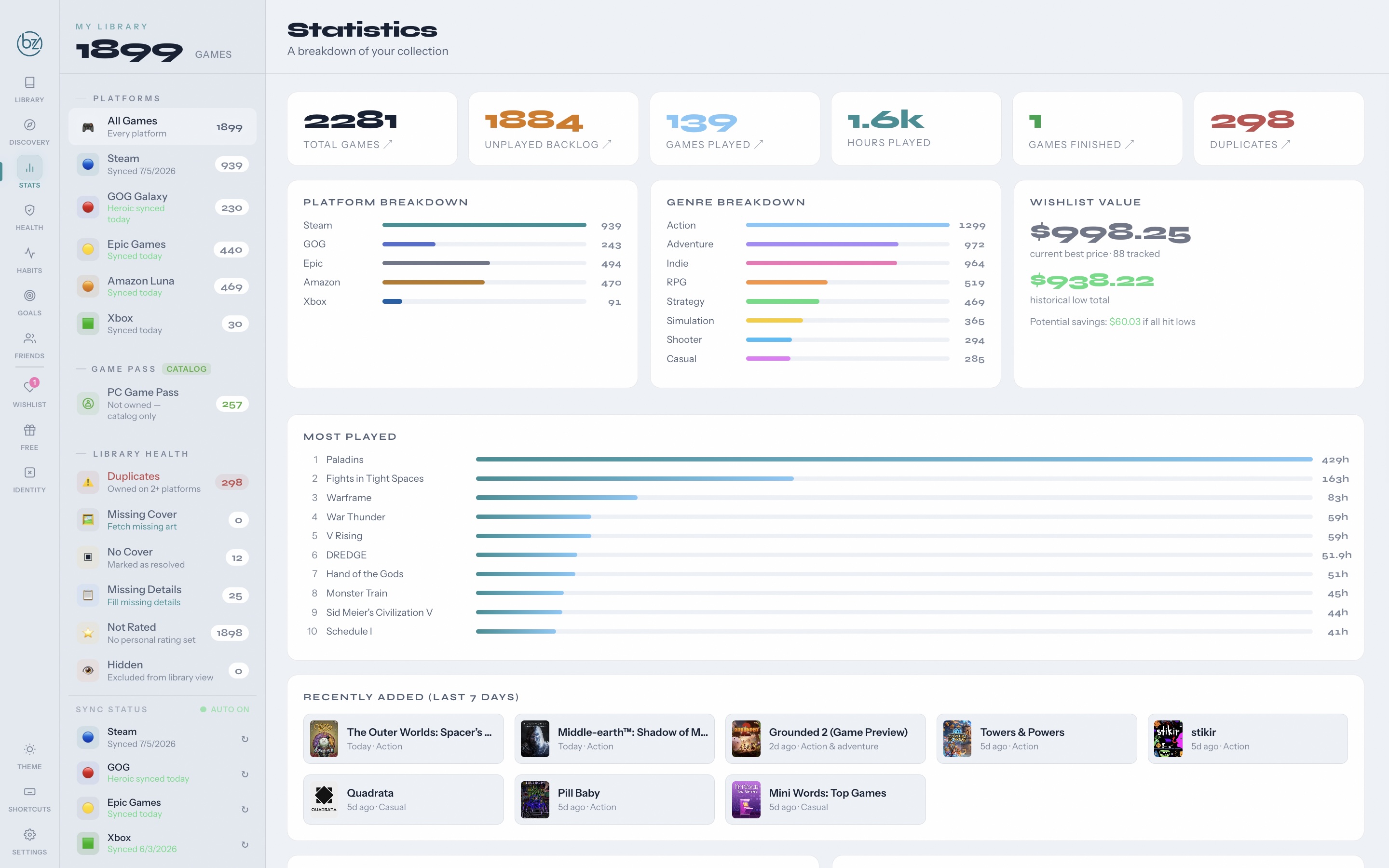Select the Steam platform filter
This screenshot has width=1389, height=868.
coord(163,165)
